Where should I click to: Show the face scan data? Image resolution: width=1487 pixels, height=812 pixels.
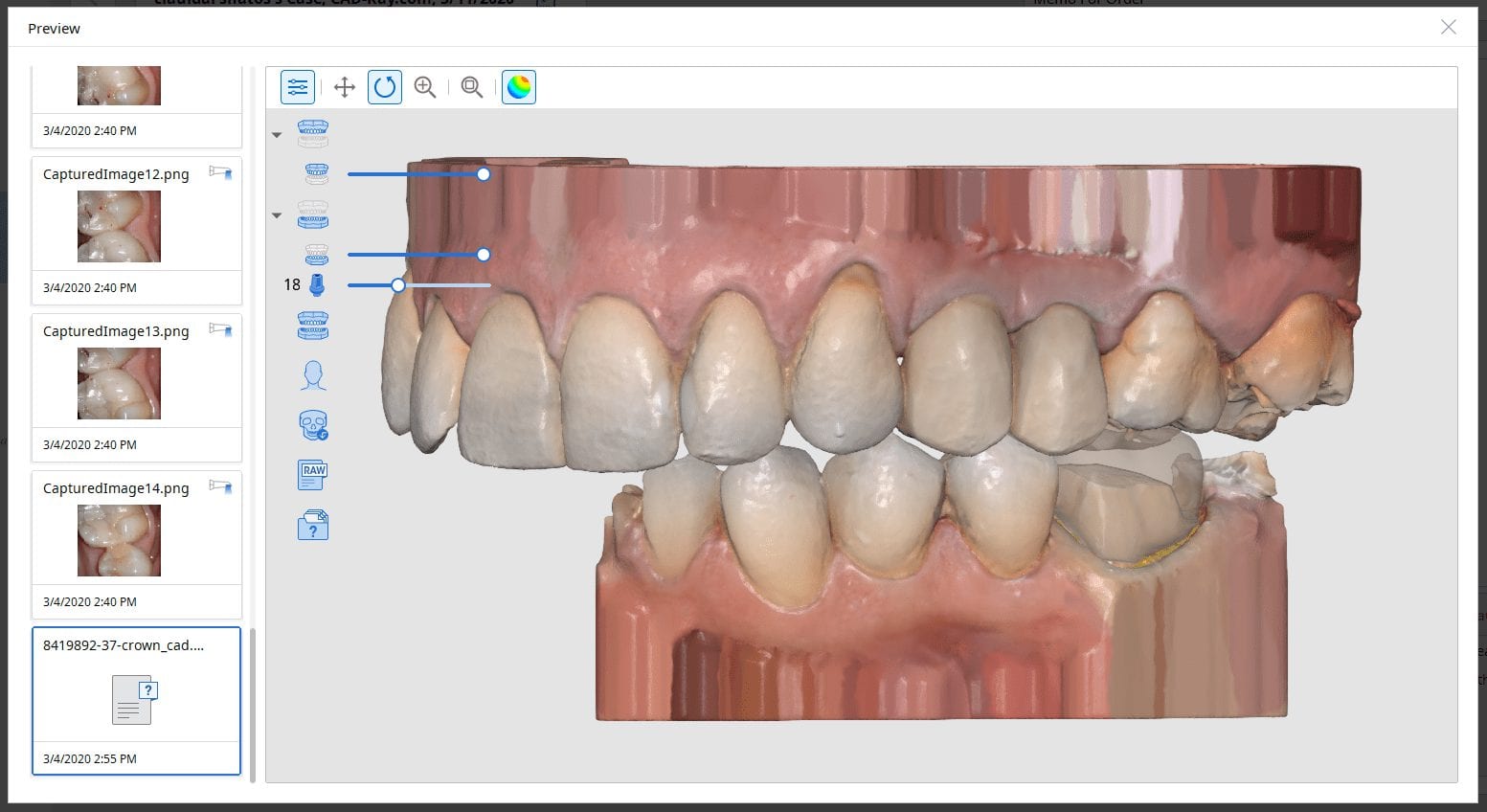click(313, 375)
